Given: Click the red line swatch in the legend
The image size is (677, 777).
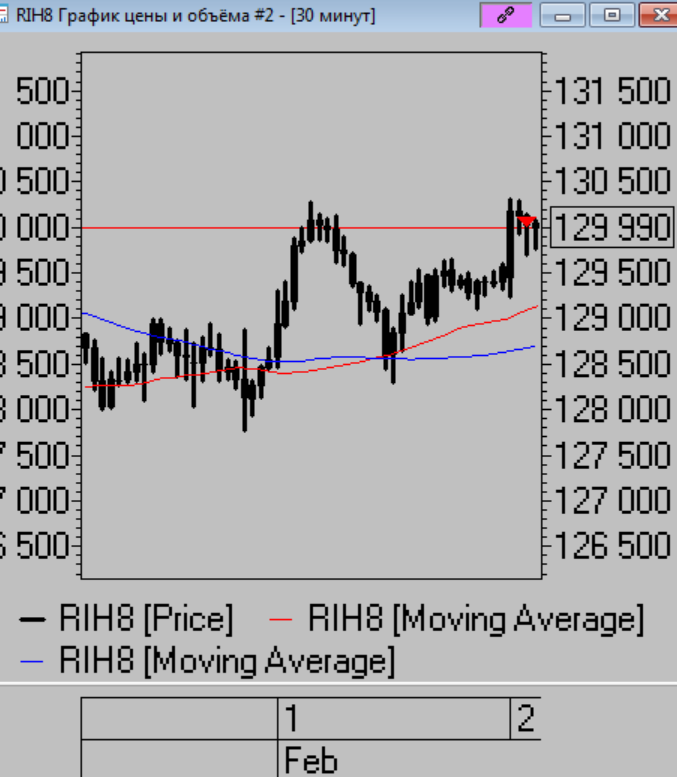Looking at the screenshot, I should pos(281,619).
